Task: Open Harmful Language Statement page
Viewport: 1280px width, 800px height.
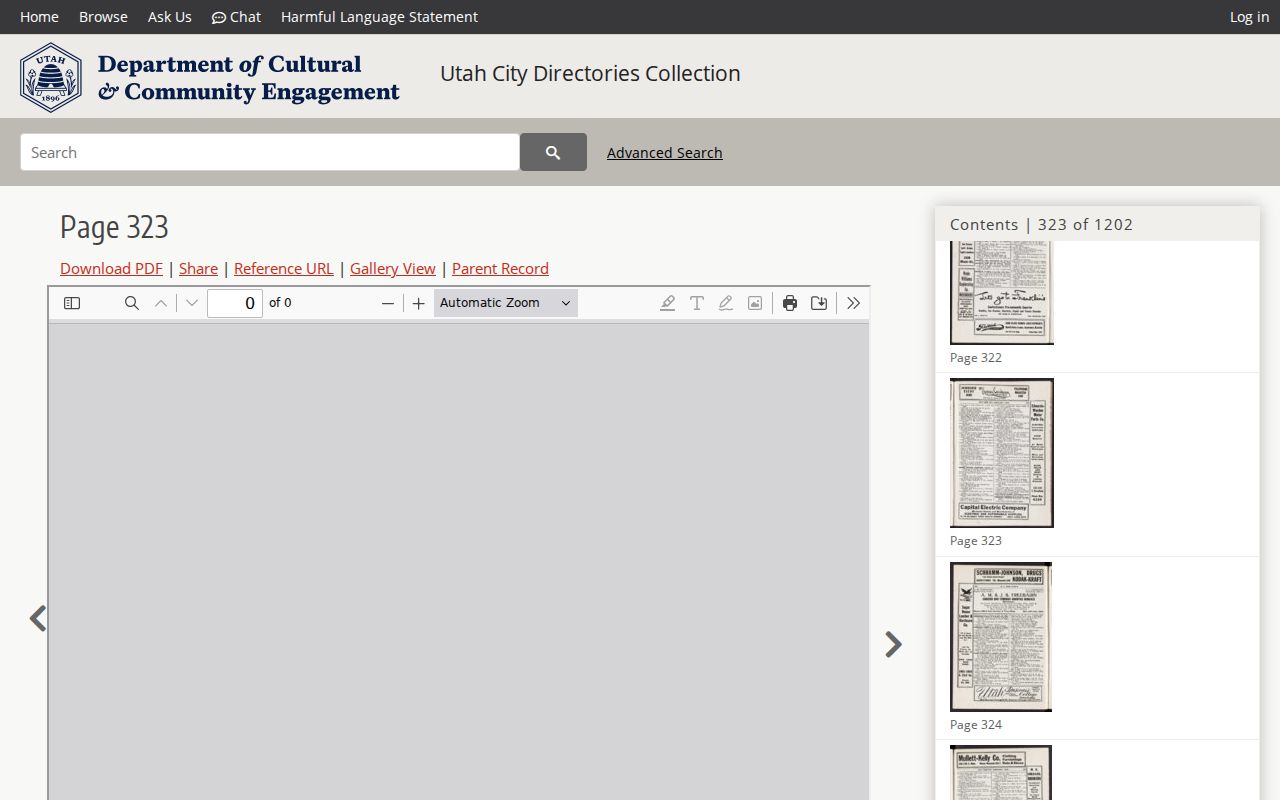Action: (x=379, y=17)
